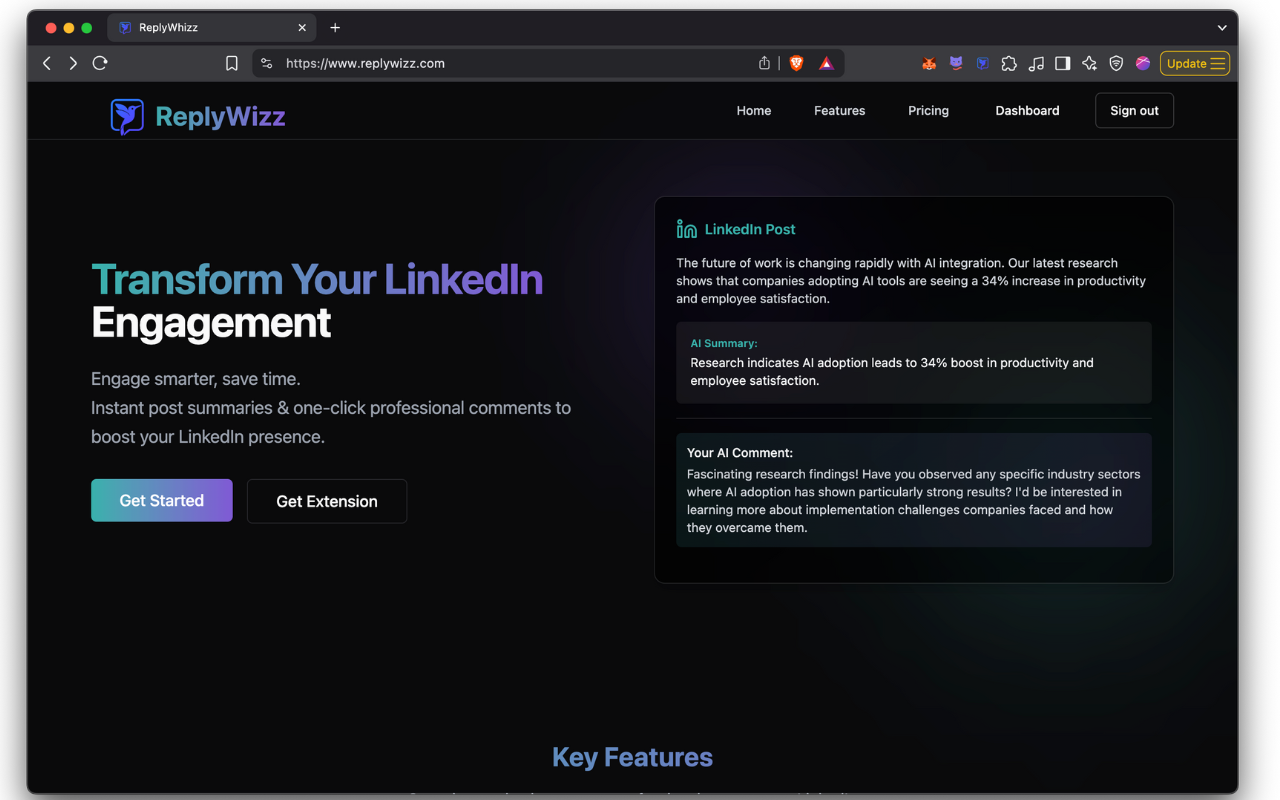This screenshot has width=1280, height=800.
Task: Click the Get Extension button
Action: tap(327, 501)
